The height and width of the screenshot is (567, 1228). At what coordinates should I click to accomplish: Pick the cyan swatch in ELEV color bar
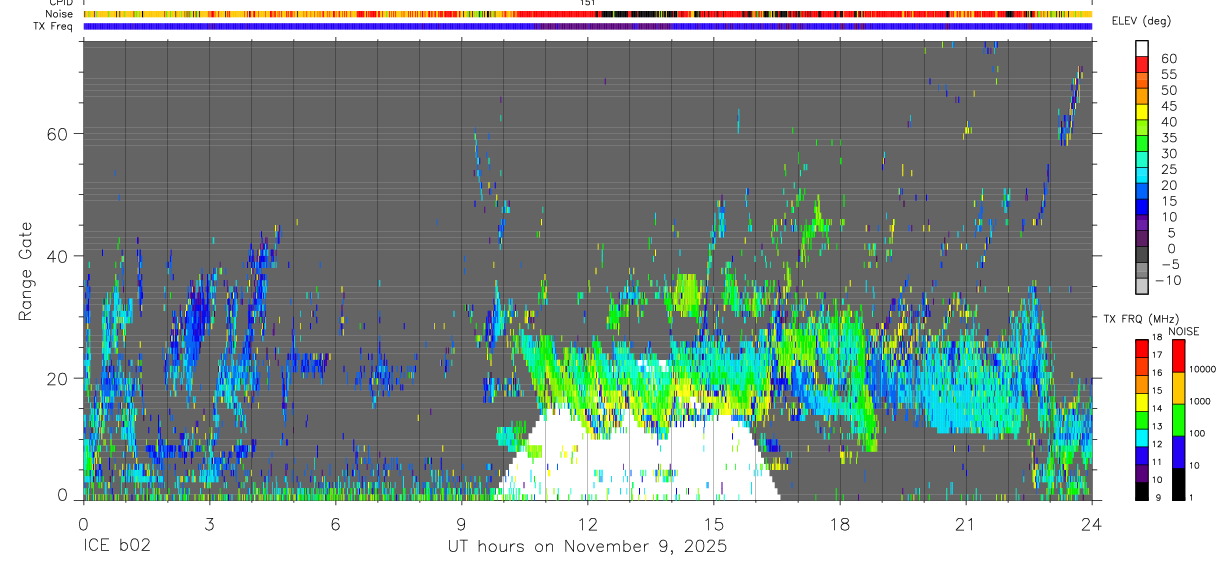1142,175
